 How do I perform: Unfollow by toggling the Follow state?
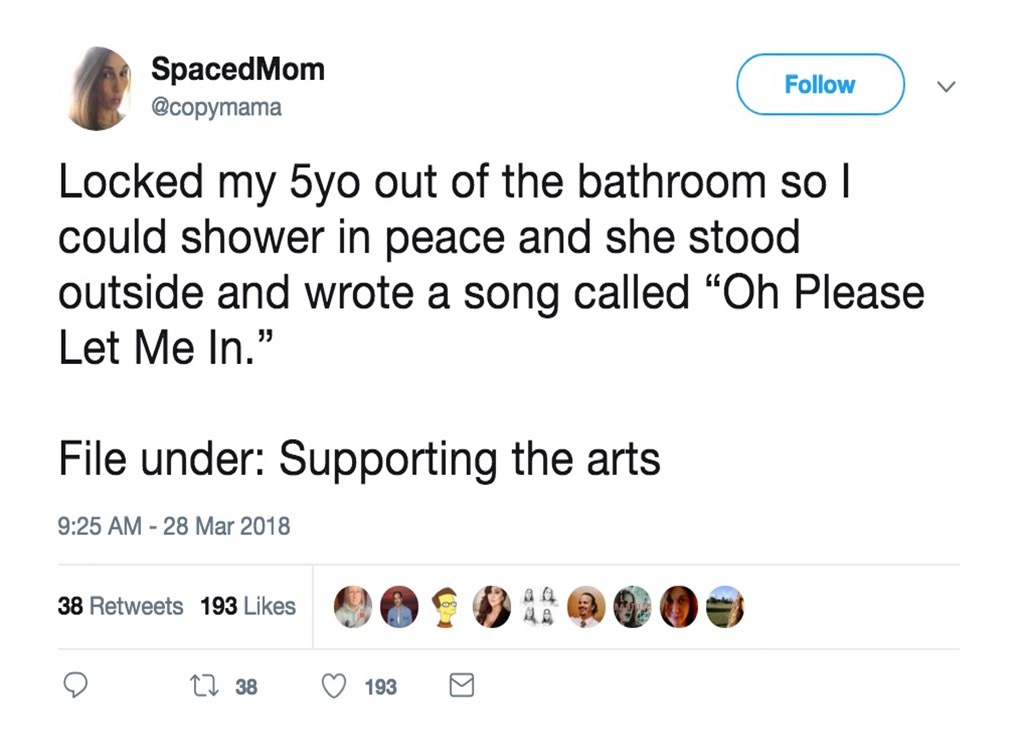[819, 85]
